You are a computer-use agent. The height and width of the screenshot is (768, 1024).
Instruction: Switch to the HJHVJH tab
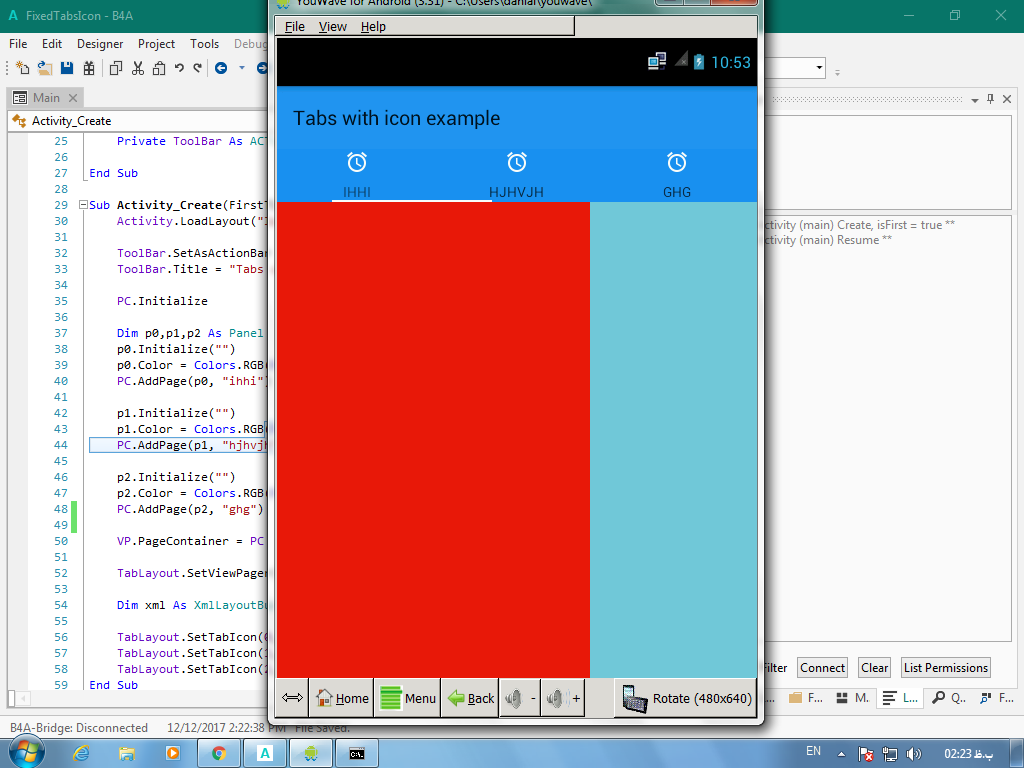[x=516, y=175]
